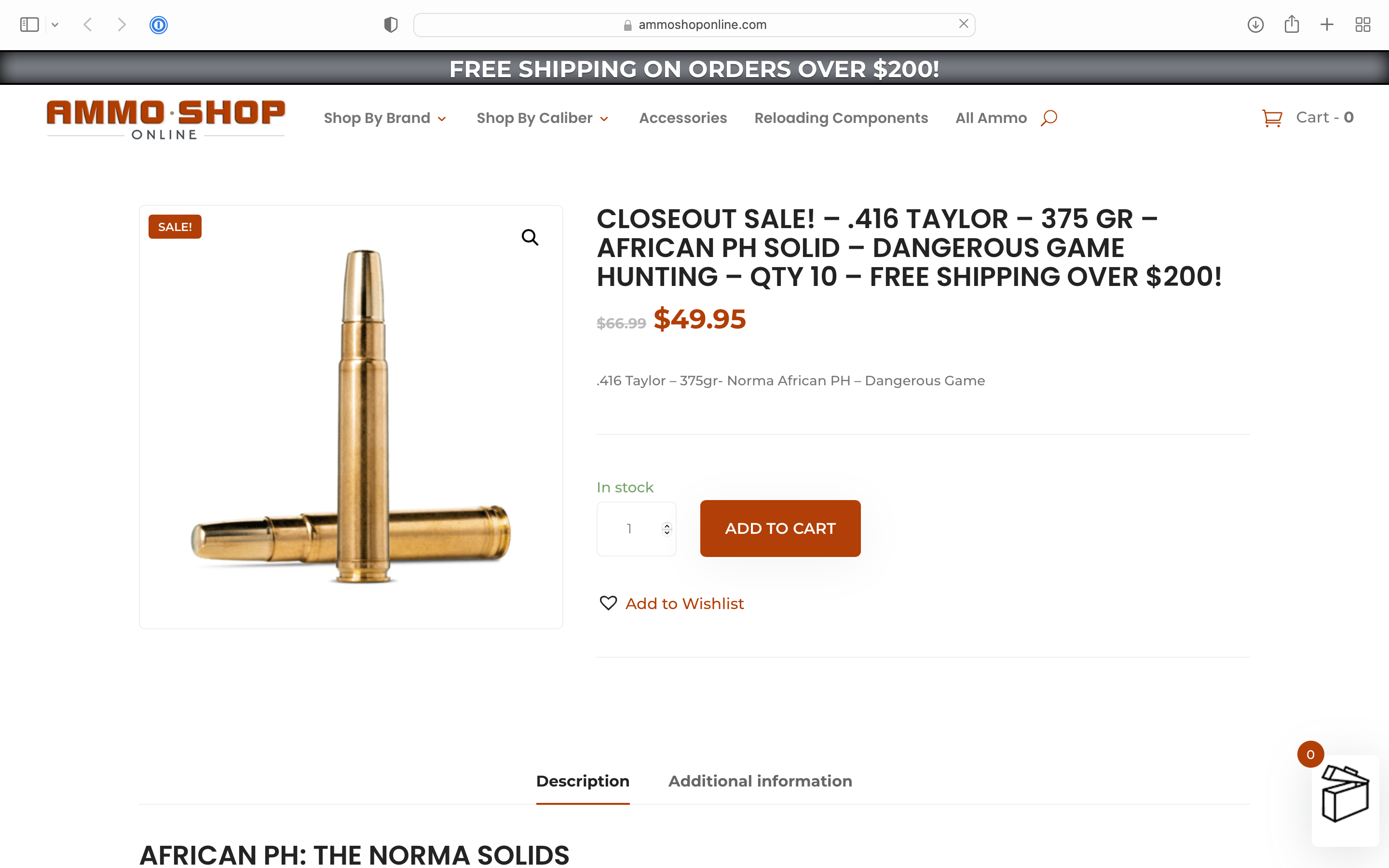Image resolution: width=1389 pixels, height=868 pixels.
Task: Show Safari tab overview grid
Action: 1362,25
